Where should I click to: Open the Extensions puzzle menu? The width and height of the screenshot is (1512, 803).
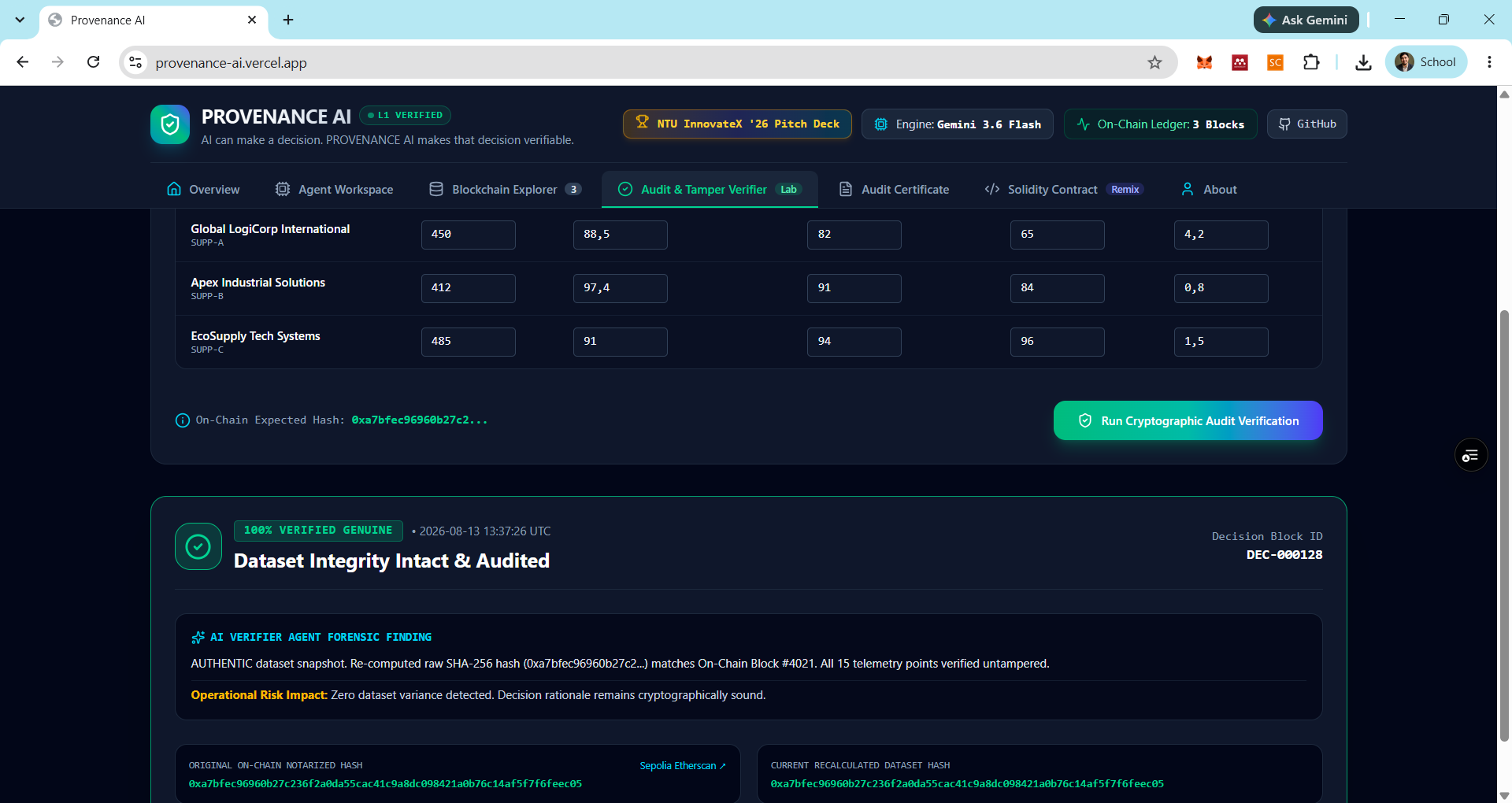pyautogui.click(x=1311, y=62)
